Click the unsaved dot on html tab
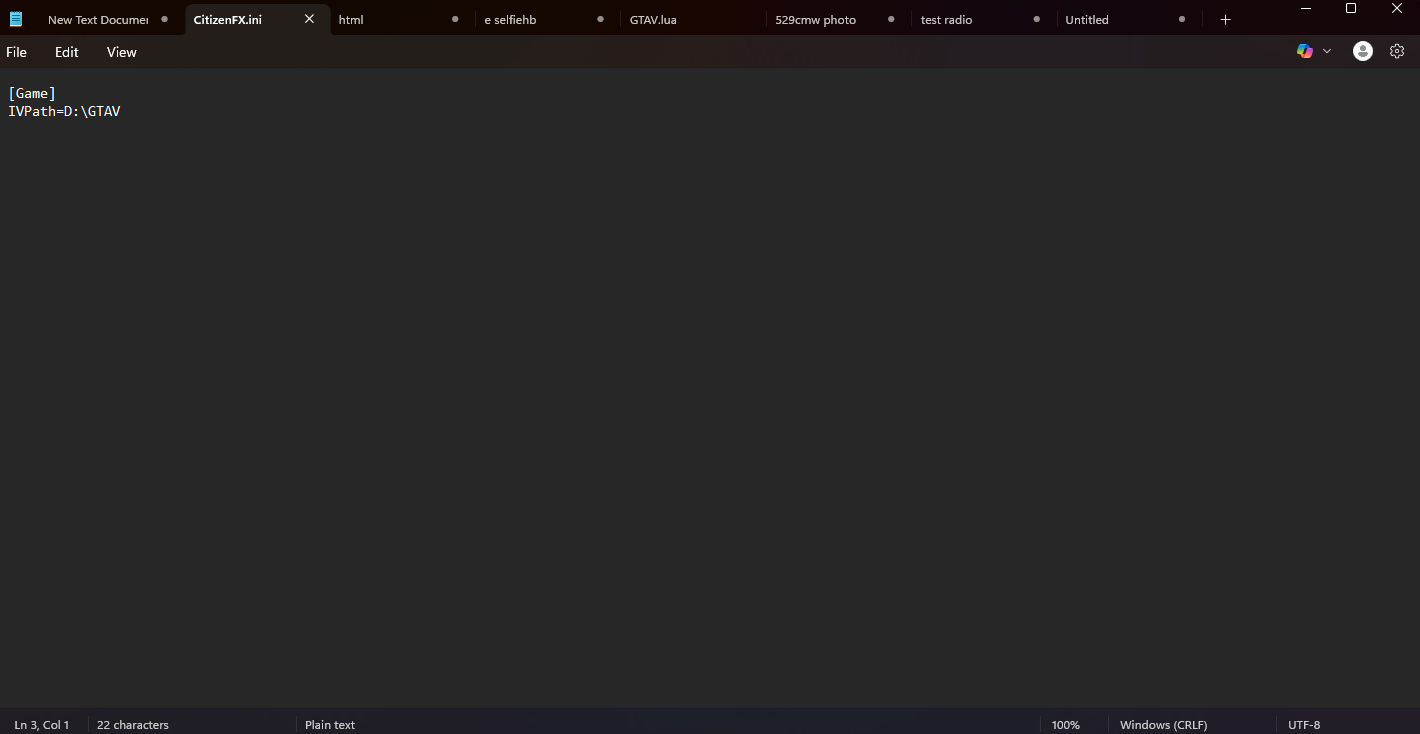The width and height of the screenshot is (1420, 734). tap(455, 19)
